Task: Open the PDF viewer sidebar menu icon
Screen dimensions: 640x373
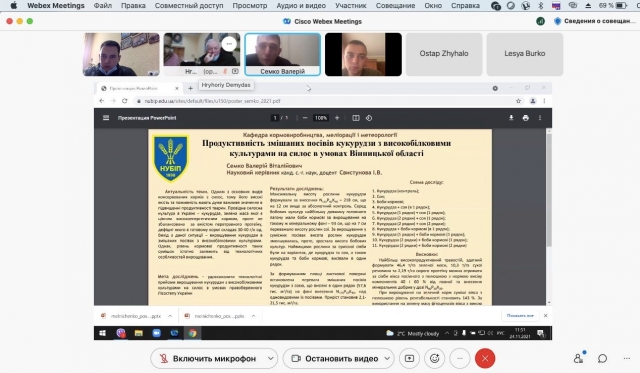Action: 106,118
